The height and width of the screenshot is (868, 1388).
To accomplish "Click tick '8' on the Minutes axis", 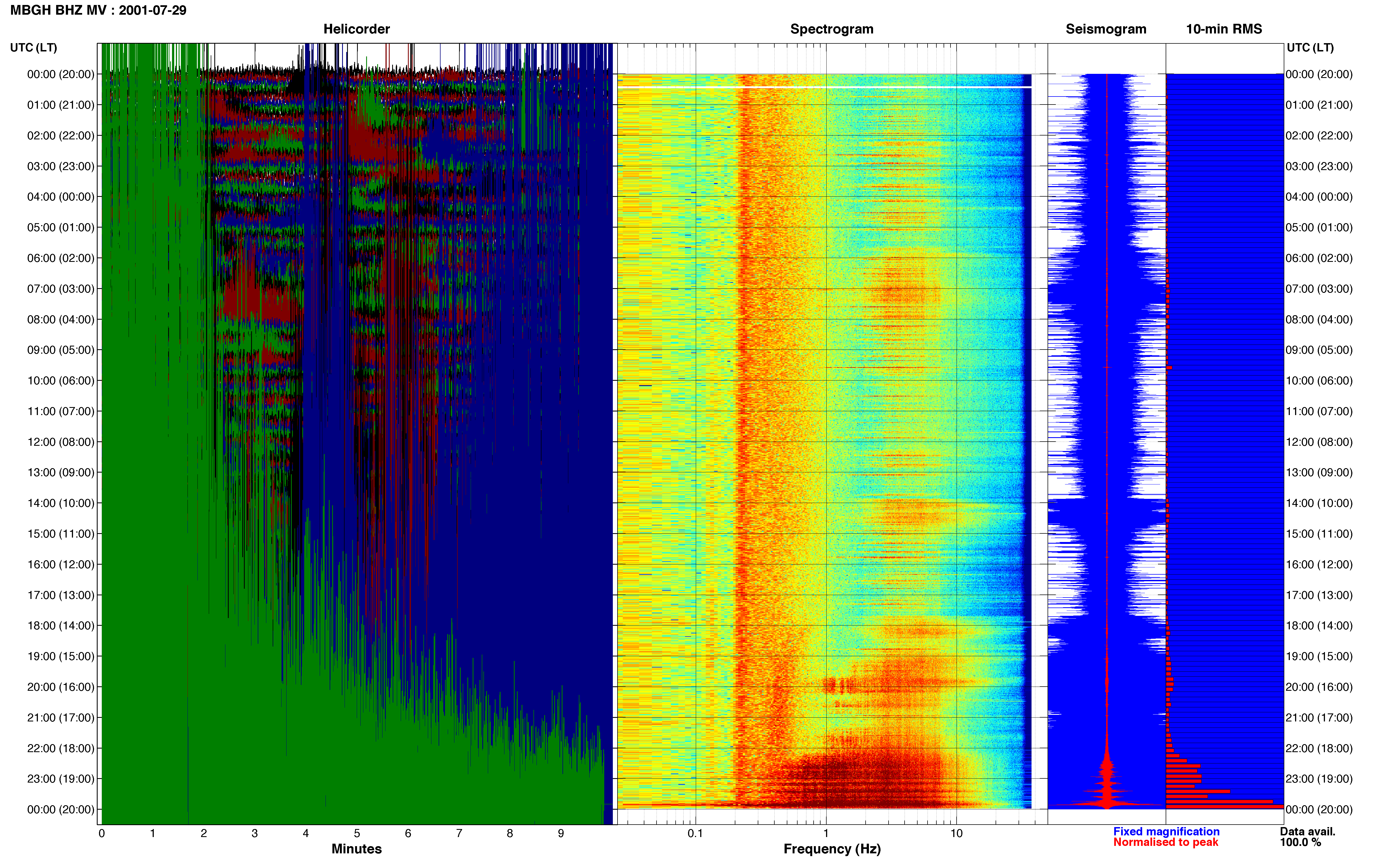I will click(510, 833).
